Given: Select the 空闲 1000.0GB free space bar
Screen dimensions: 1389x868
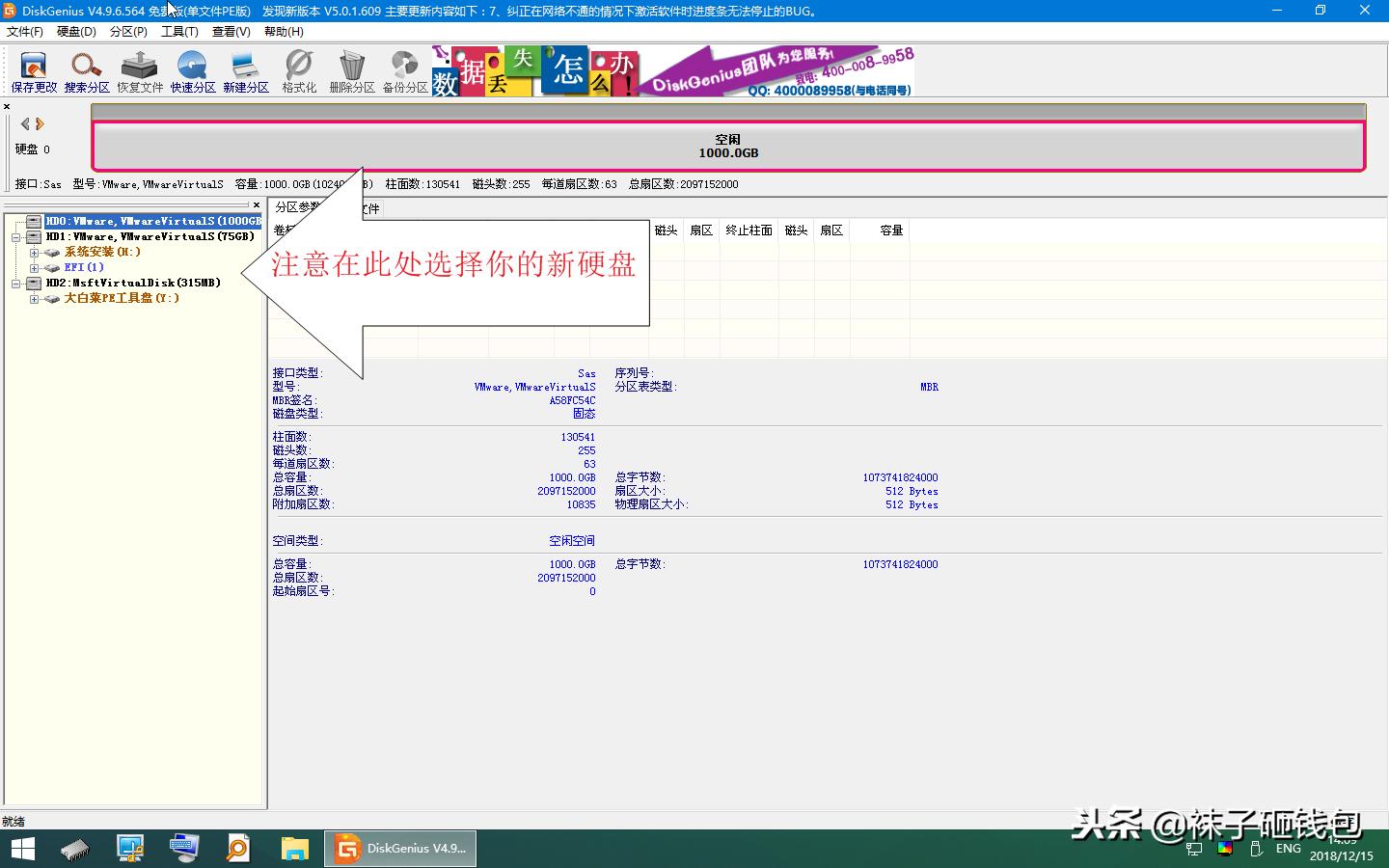Looking at the screenshot, I should pyautogui.click(x=725, y=145).
